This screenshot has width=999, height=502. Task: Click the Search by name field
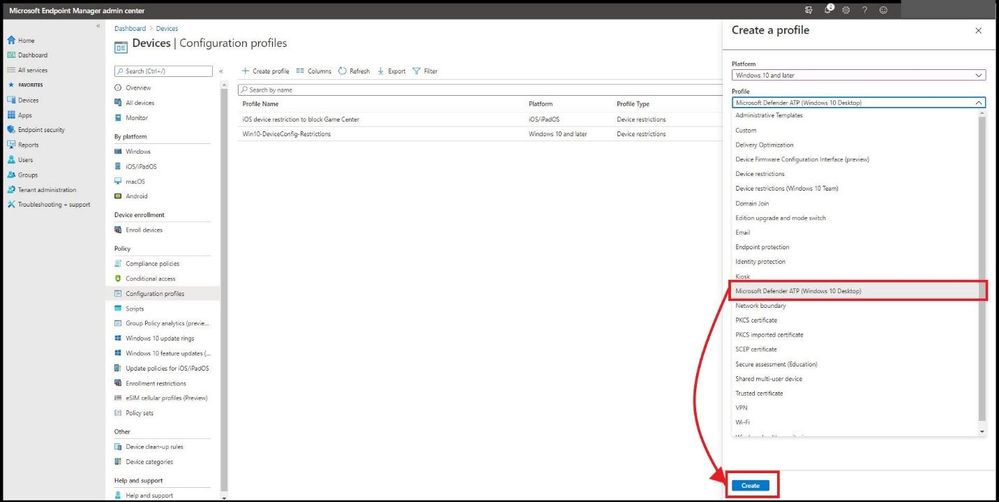tap(480, 90)
